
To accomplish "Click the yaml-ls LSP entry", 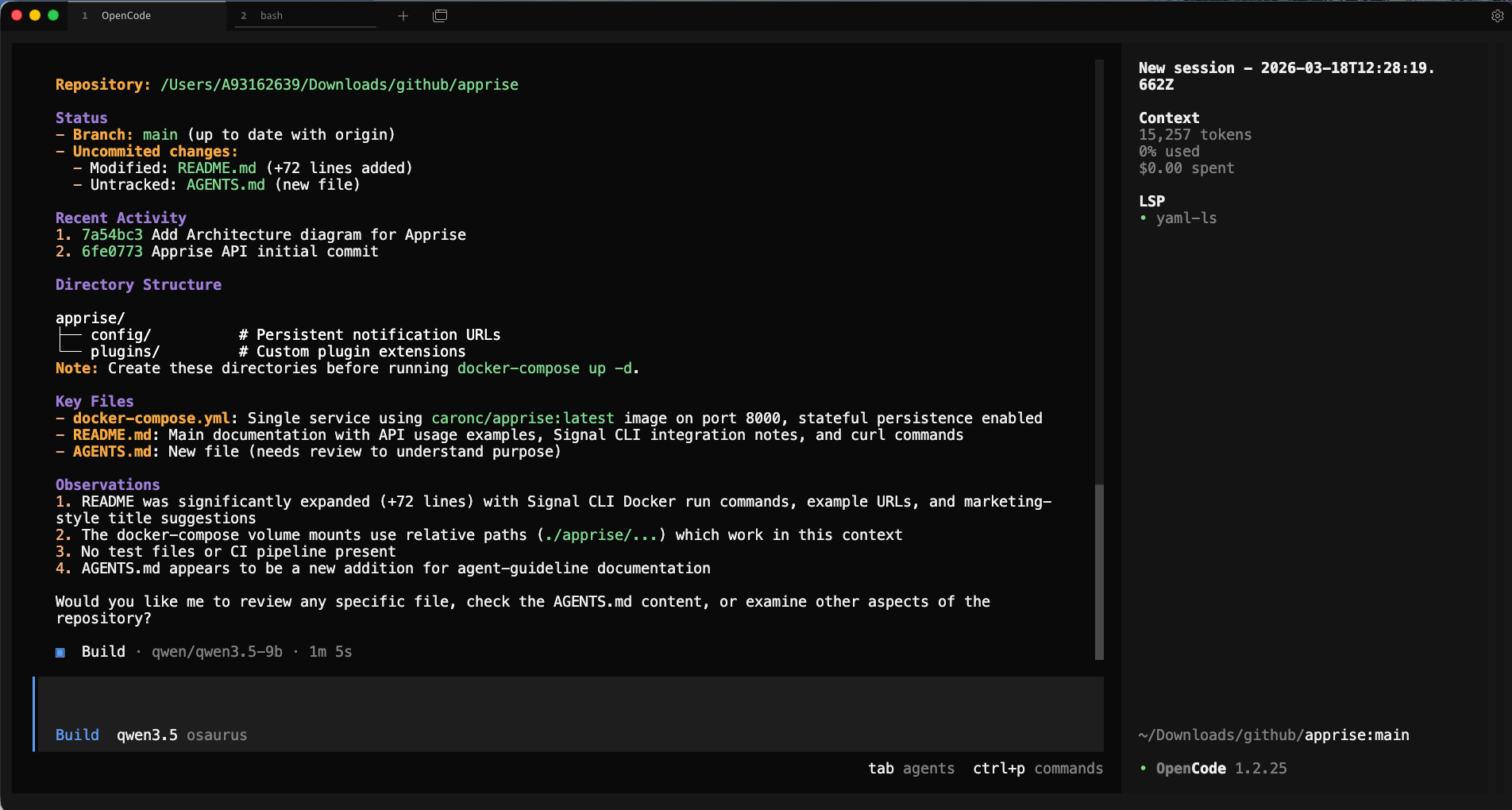I will pos(1186,218).
